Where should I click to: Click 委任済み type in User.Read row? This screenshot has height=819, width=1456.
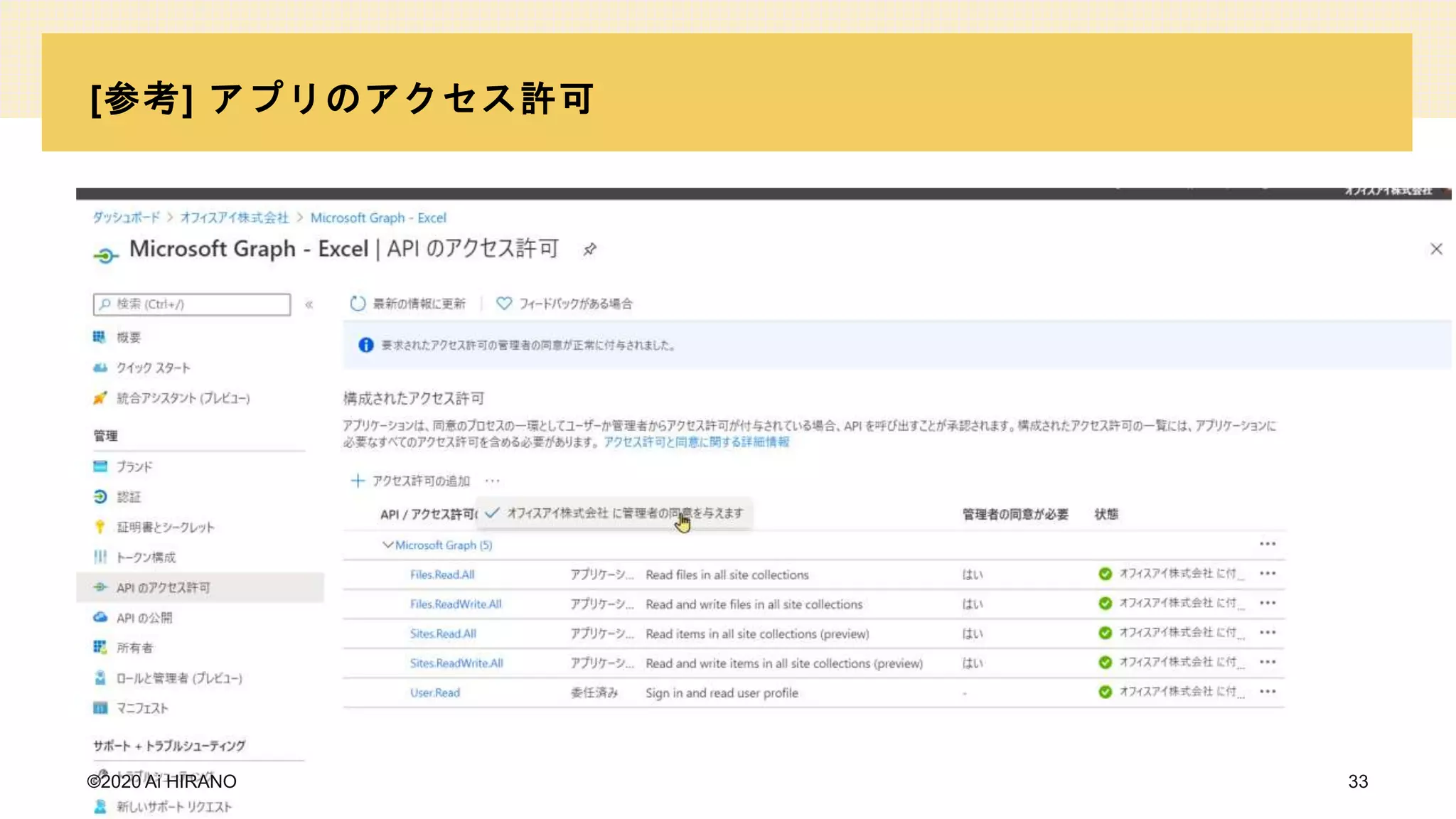click(594, 693)
